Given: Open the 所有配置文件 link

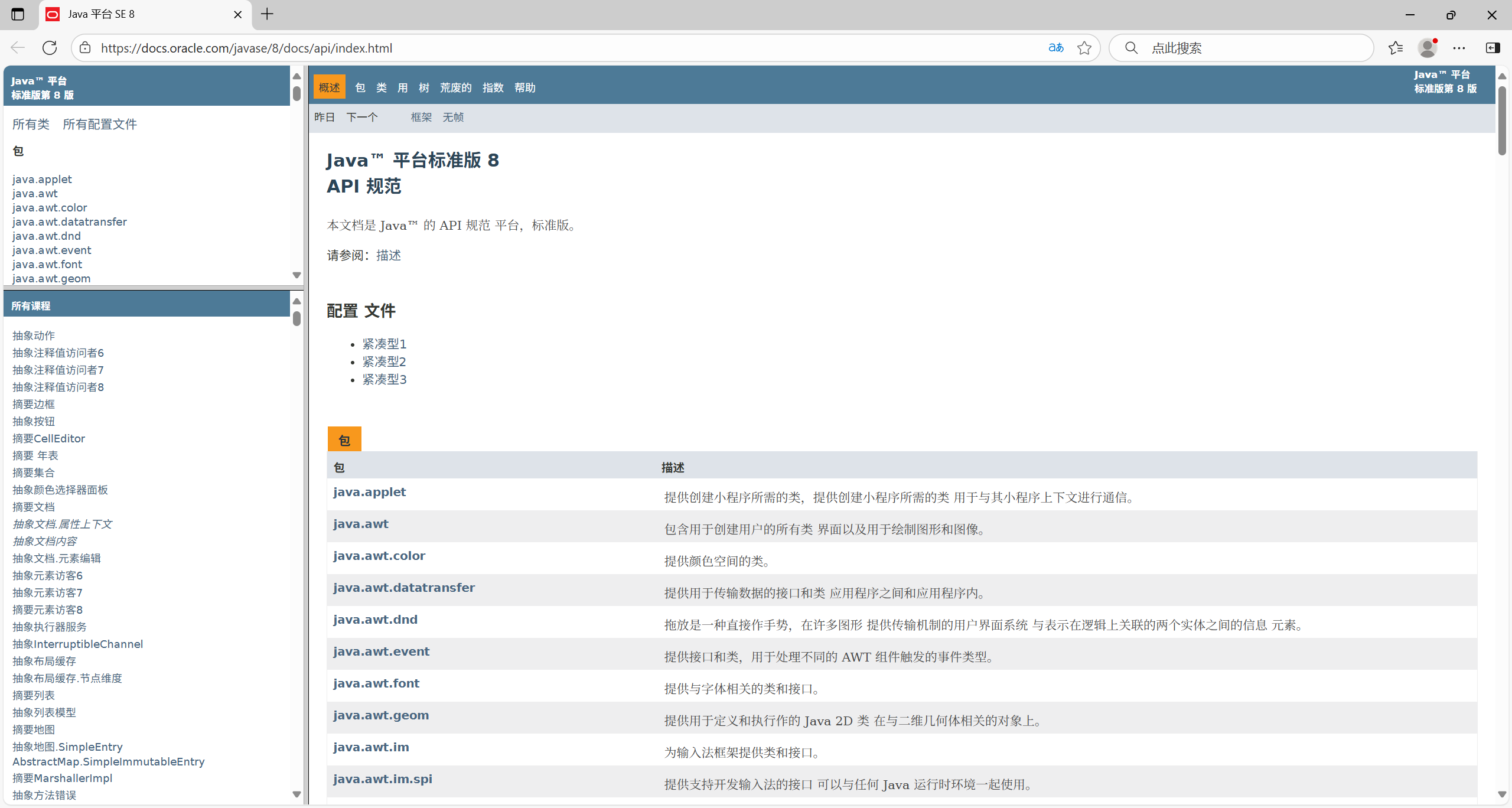Looking at the screenshot, I should click(100, 124).
